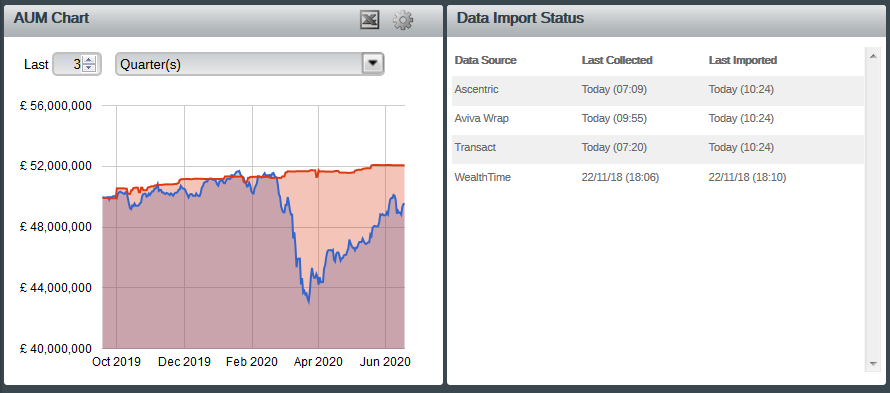Click the Last Collected column header

tap(617, 60)
